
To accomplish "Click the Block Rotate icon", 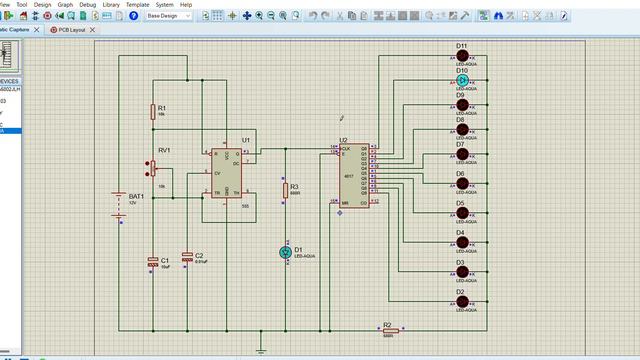I will click(x=402, y=16).
